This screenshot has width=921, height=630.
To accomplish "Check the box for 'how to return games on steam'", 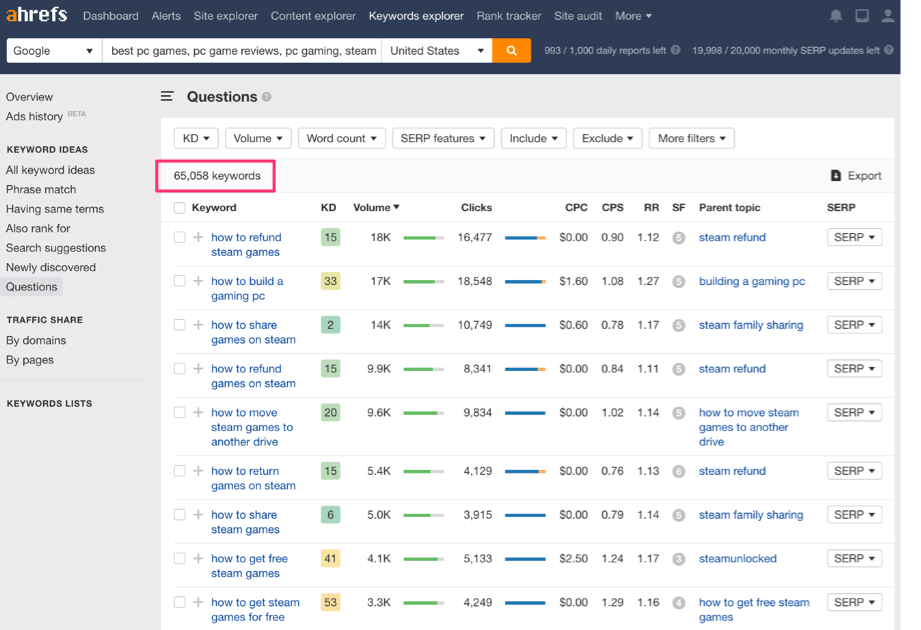I will 180,471.
